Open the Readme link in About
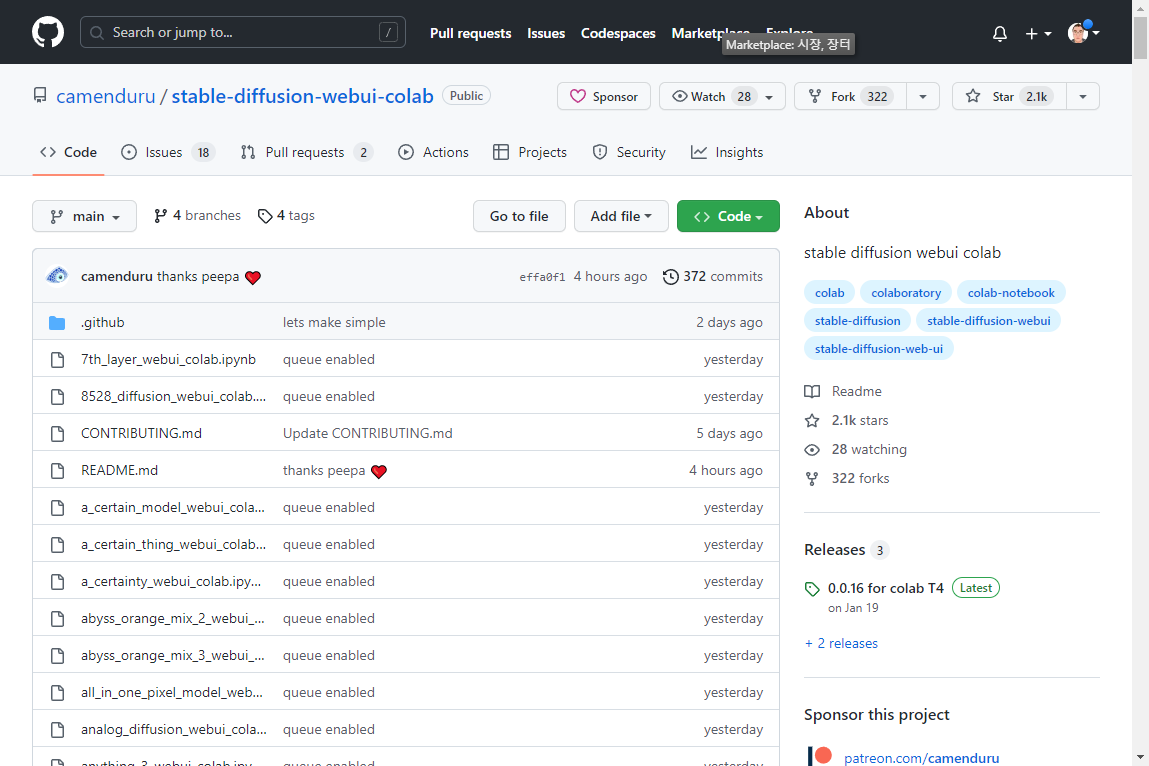The height and width of the screenshot is (766, 1149). point(843,391)
